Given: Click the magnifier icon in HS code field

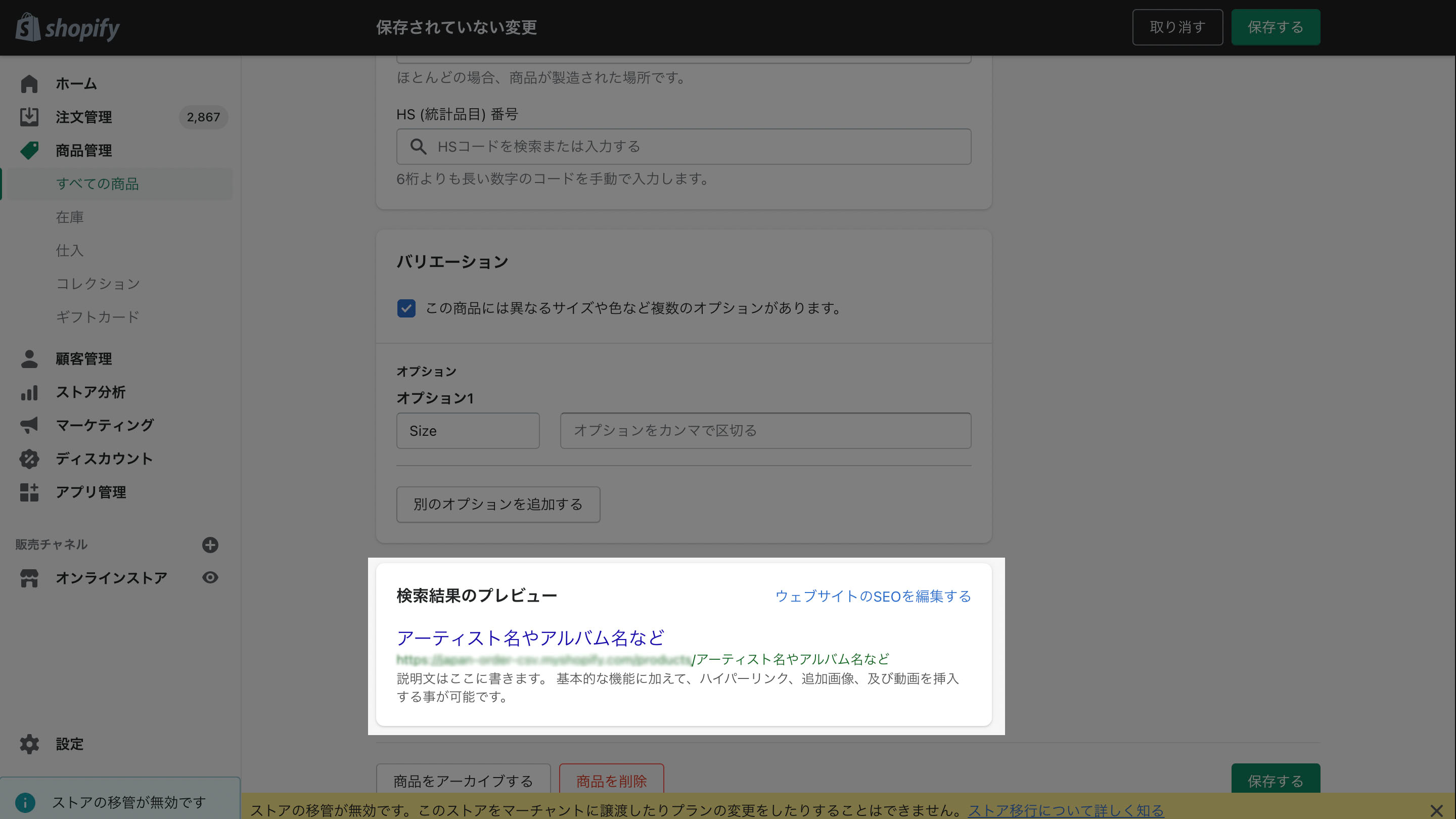Looking at the screenshot, I should click(418, 147).
